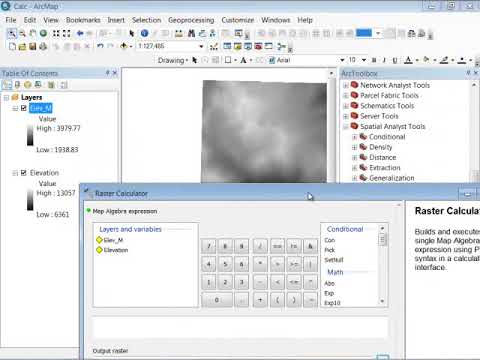Open the font size dropdown
The width and height of the screenshot is (480, 360).
click(364, 60)
